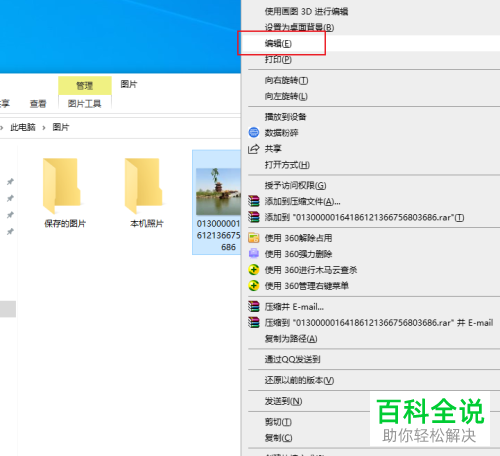Screen dimensions: 500x456
Task: Click WinRAR icon beside 添加到压缩文件
Action: tap(254, 201)
